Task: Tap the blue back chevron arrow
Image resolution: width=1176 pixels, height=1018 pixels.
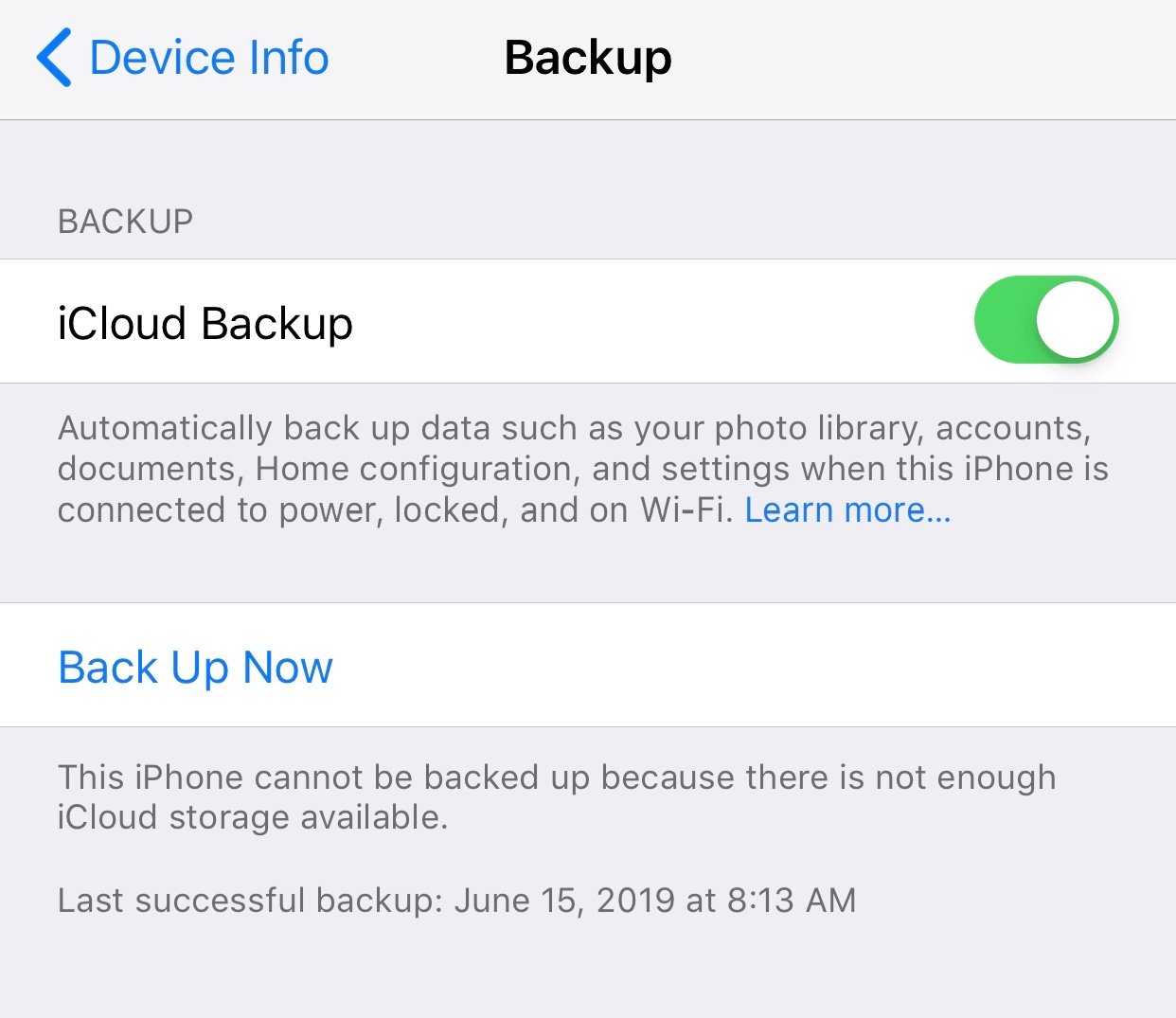Action: click(x=54, y=58)
